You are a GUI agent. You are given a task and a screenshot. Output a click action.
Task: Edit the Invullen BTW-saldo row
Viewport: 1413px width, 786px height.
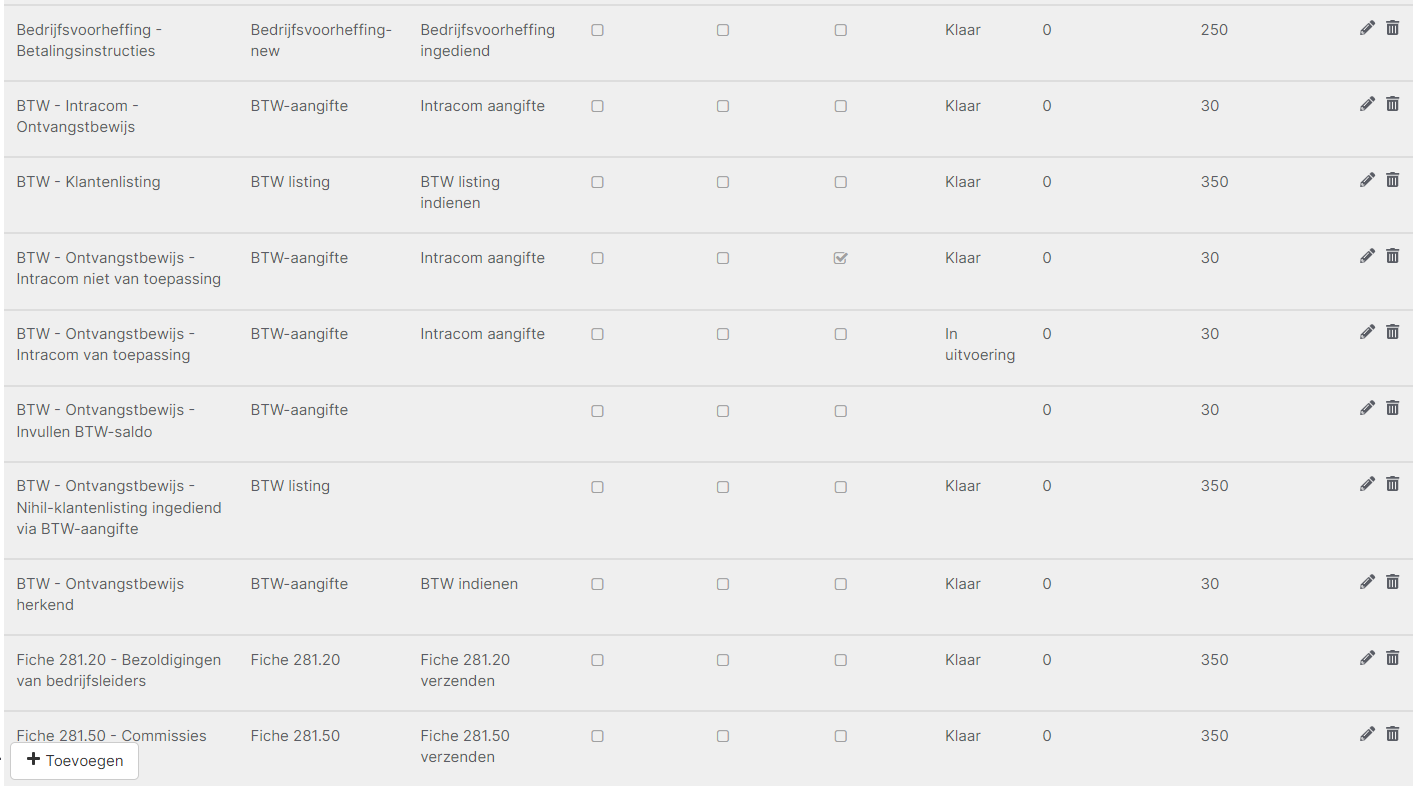tap(1367, 408)
